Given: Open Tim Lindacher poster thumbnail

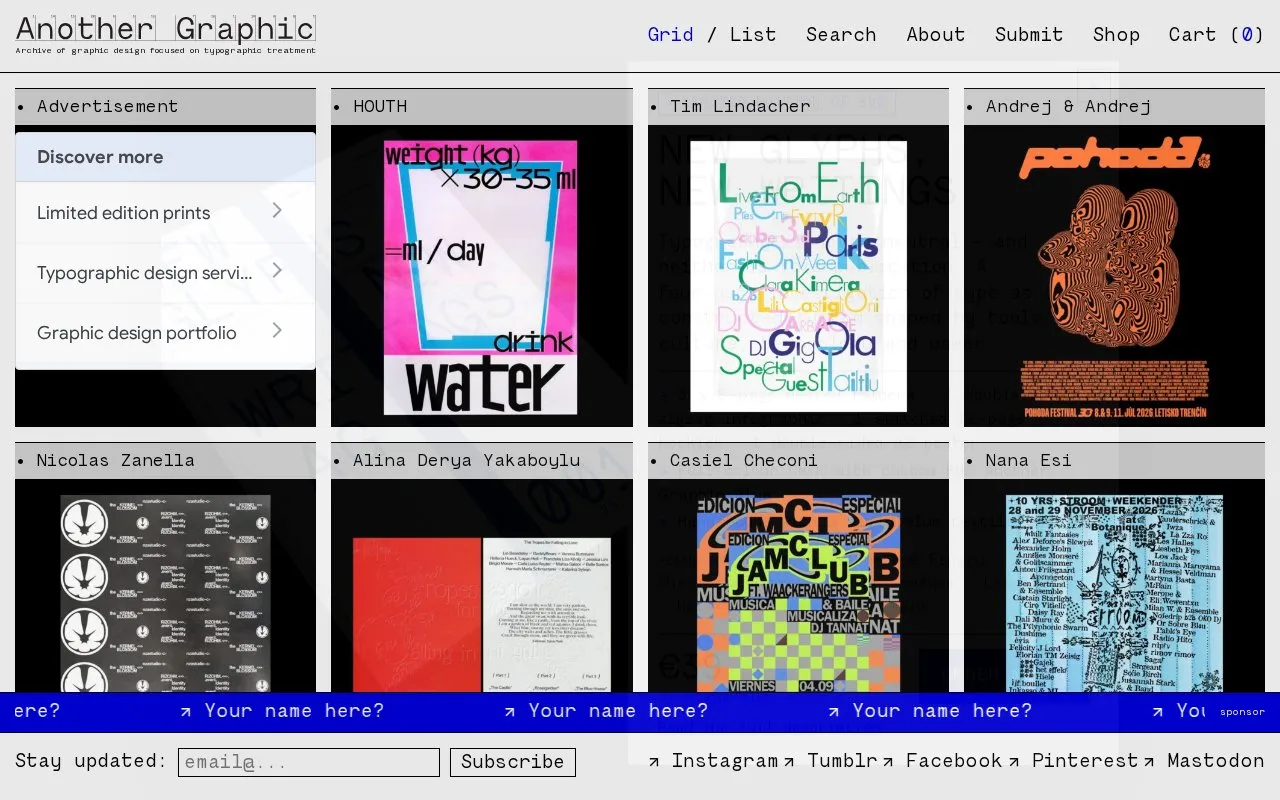Looking at the screenshot, I should [x=798, y=276].
